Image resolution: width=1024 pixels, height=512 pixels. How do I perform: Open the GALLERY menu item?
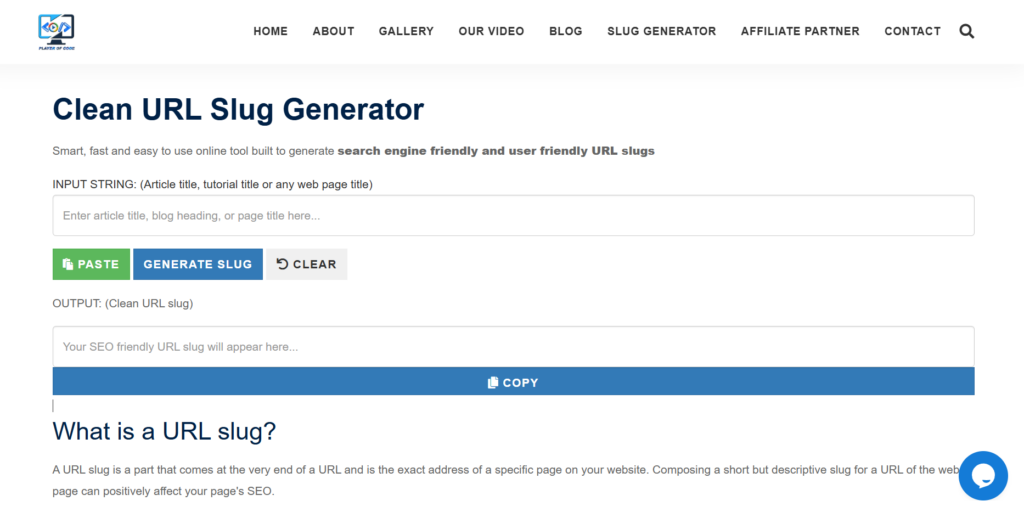(x=406, y=31)
